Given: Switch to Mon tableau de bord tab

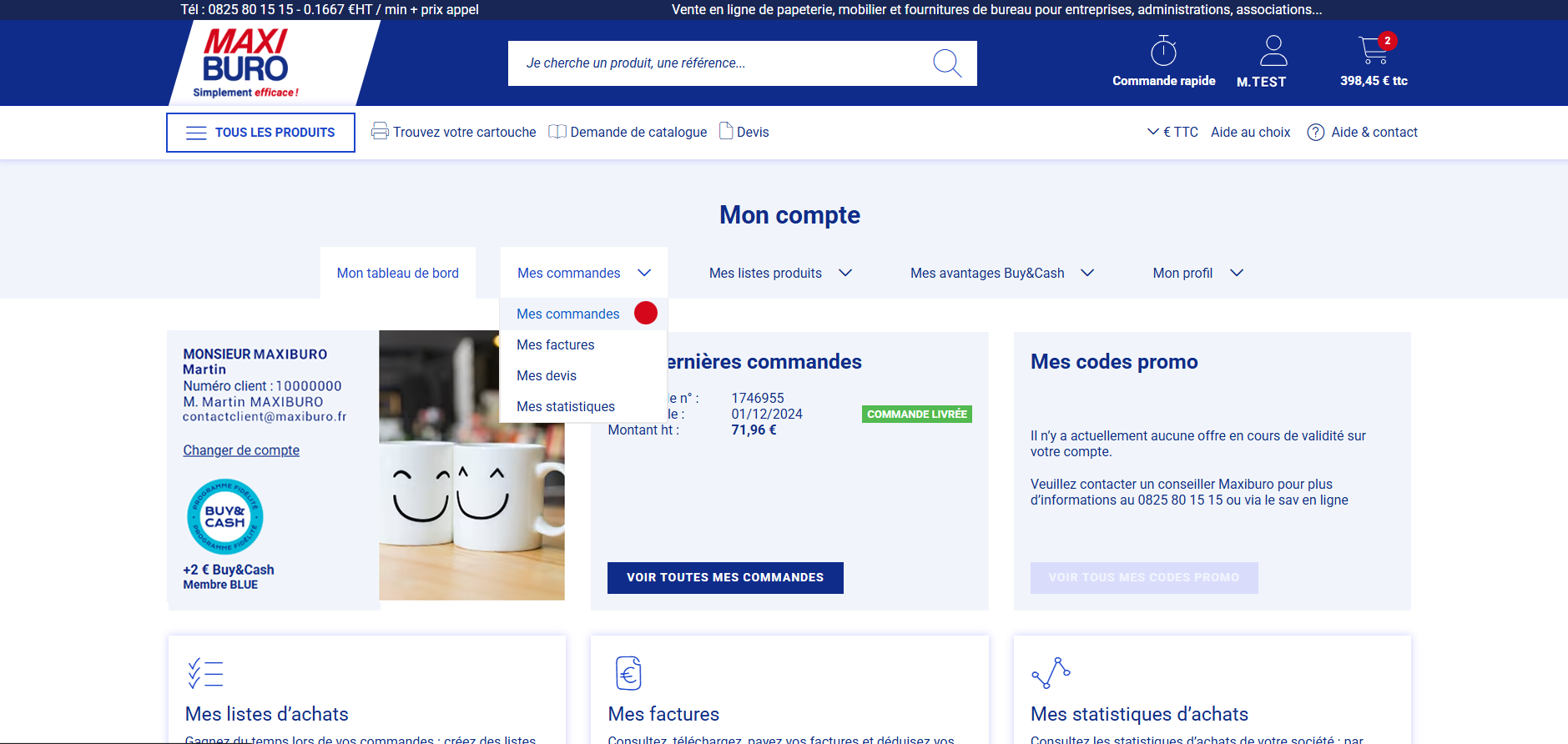Looking at the screenshot, I should point(398,273).
